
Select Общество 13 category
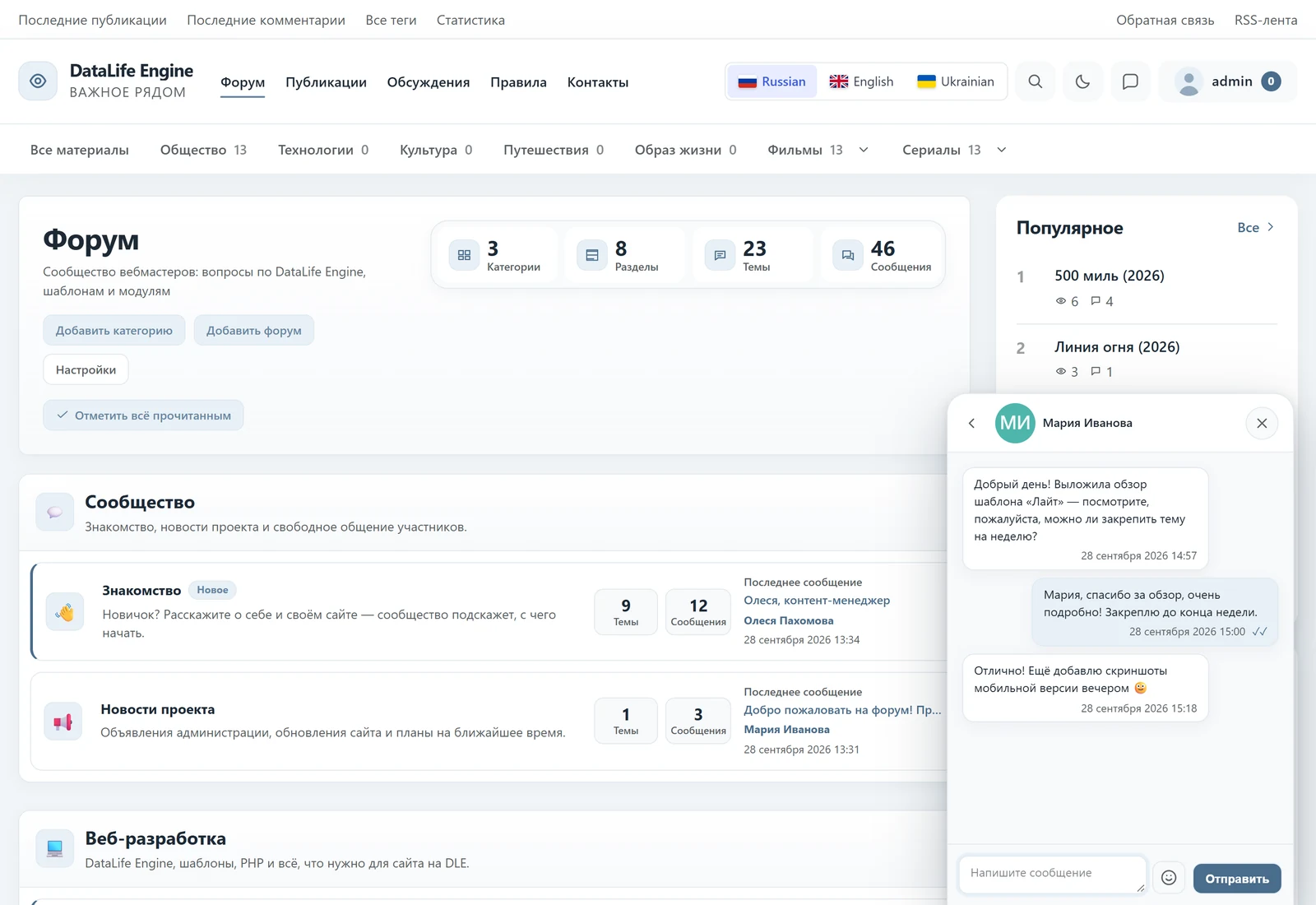coord(203,150)
